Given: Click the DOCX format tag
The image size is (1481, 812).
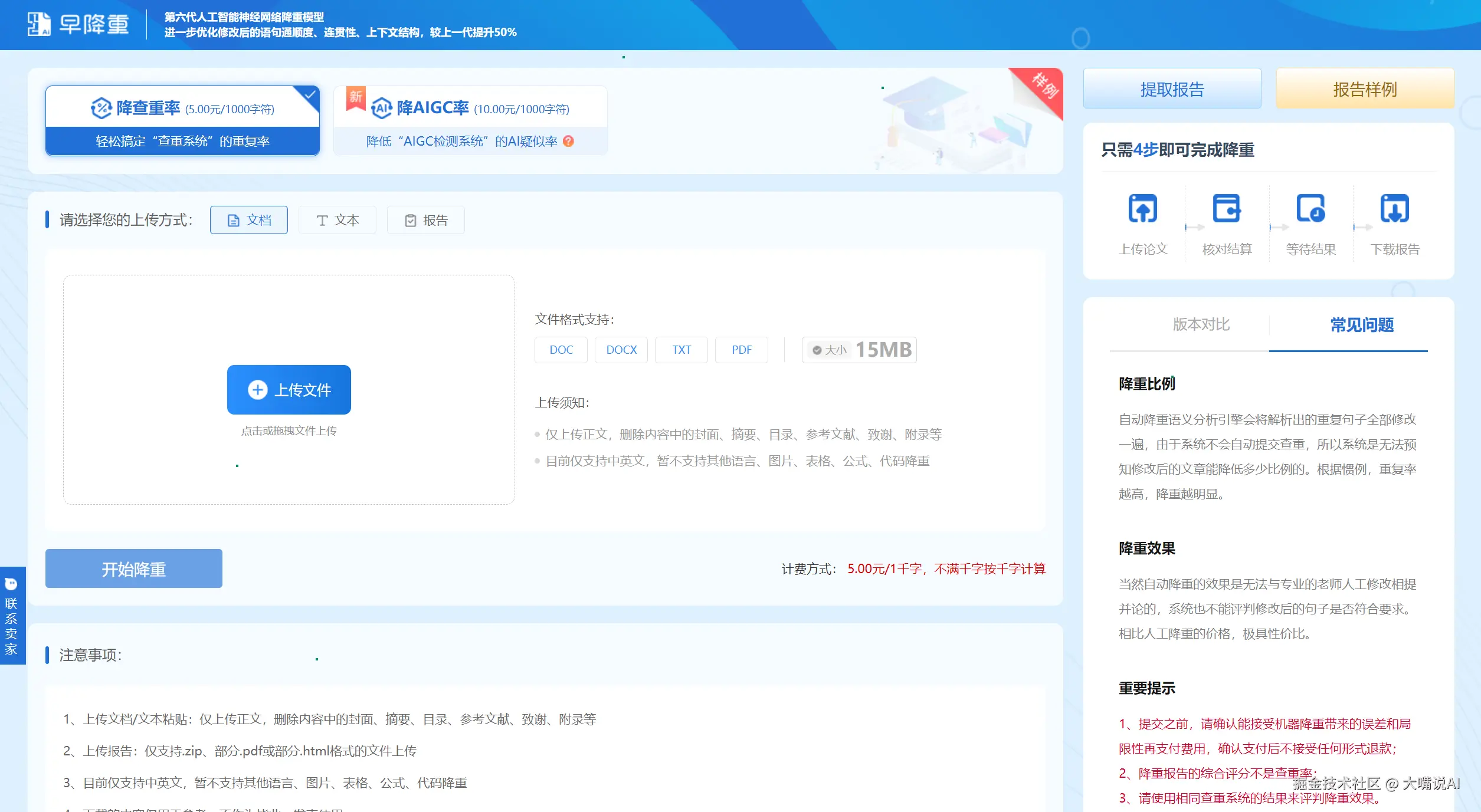Looking at the screenshot, I should (621, 350).
